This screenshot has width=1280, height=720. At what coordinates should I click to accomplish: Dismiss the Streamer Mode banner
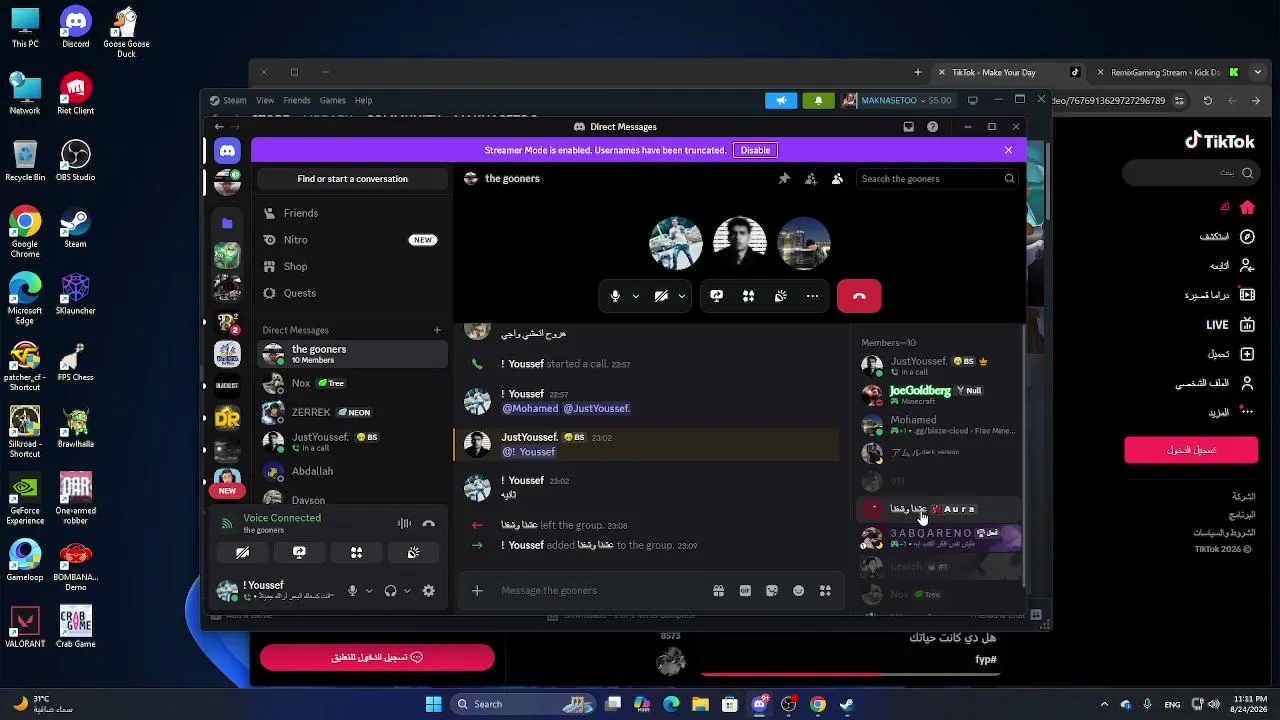tap(1008, 150)
